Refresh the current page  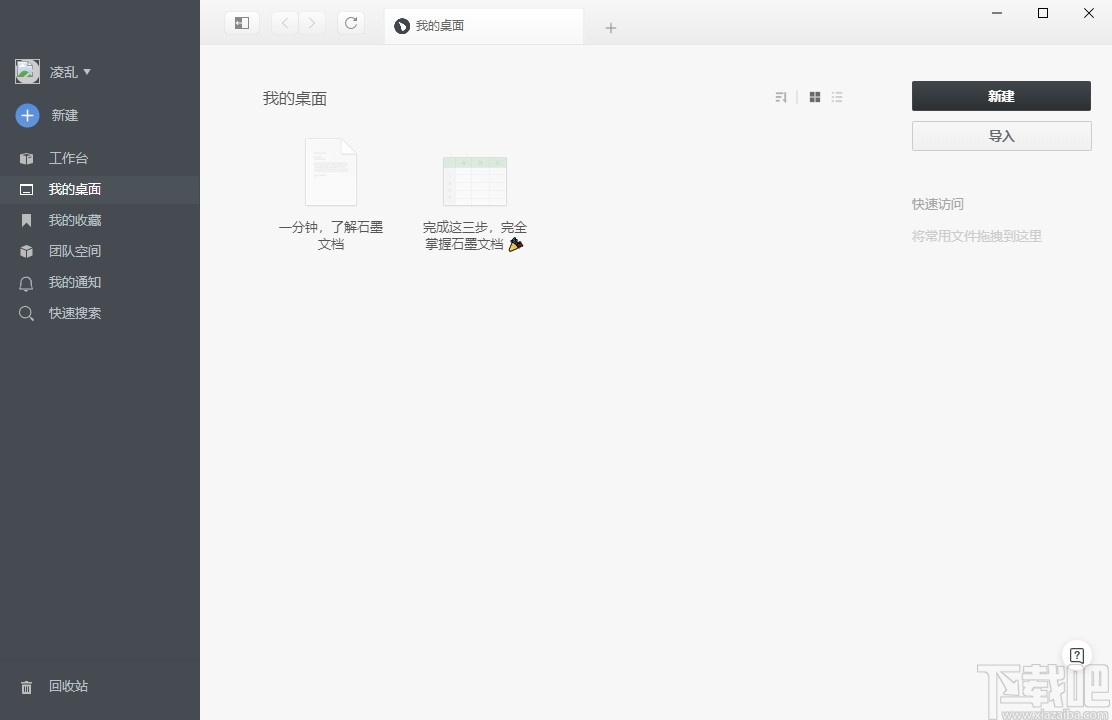pyautogui.click(x=350, y=22)
